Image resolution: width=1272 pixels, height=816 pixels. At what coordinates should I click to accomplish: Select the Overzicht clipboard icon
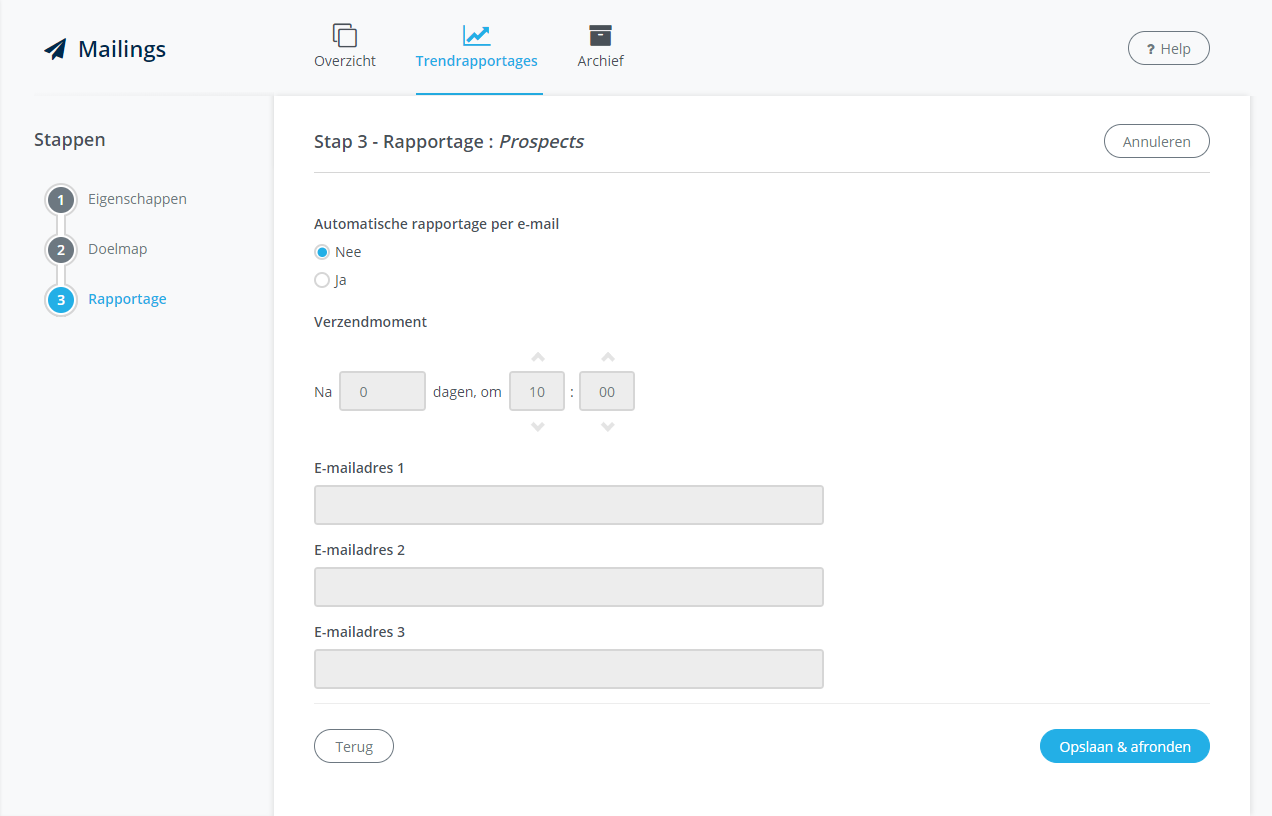coord(344,33)
